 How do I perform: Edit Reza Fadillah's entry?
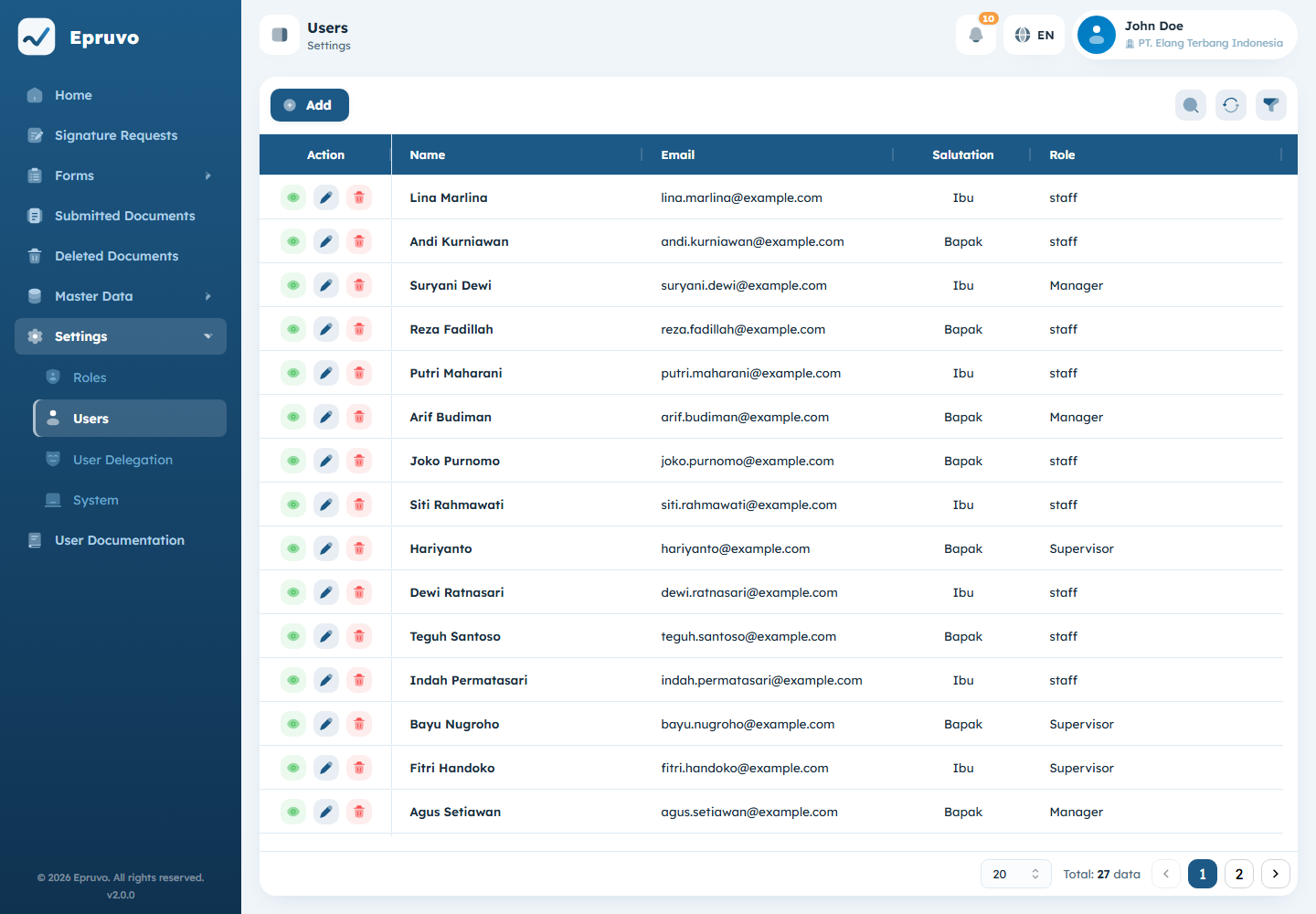coord(326,329)
